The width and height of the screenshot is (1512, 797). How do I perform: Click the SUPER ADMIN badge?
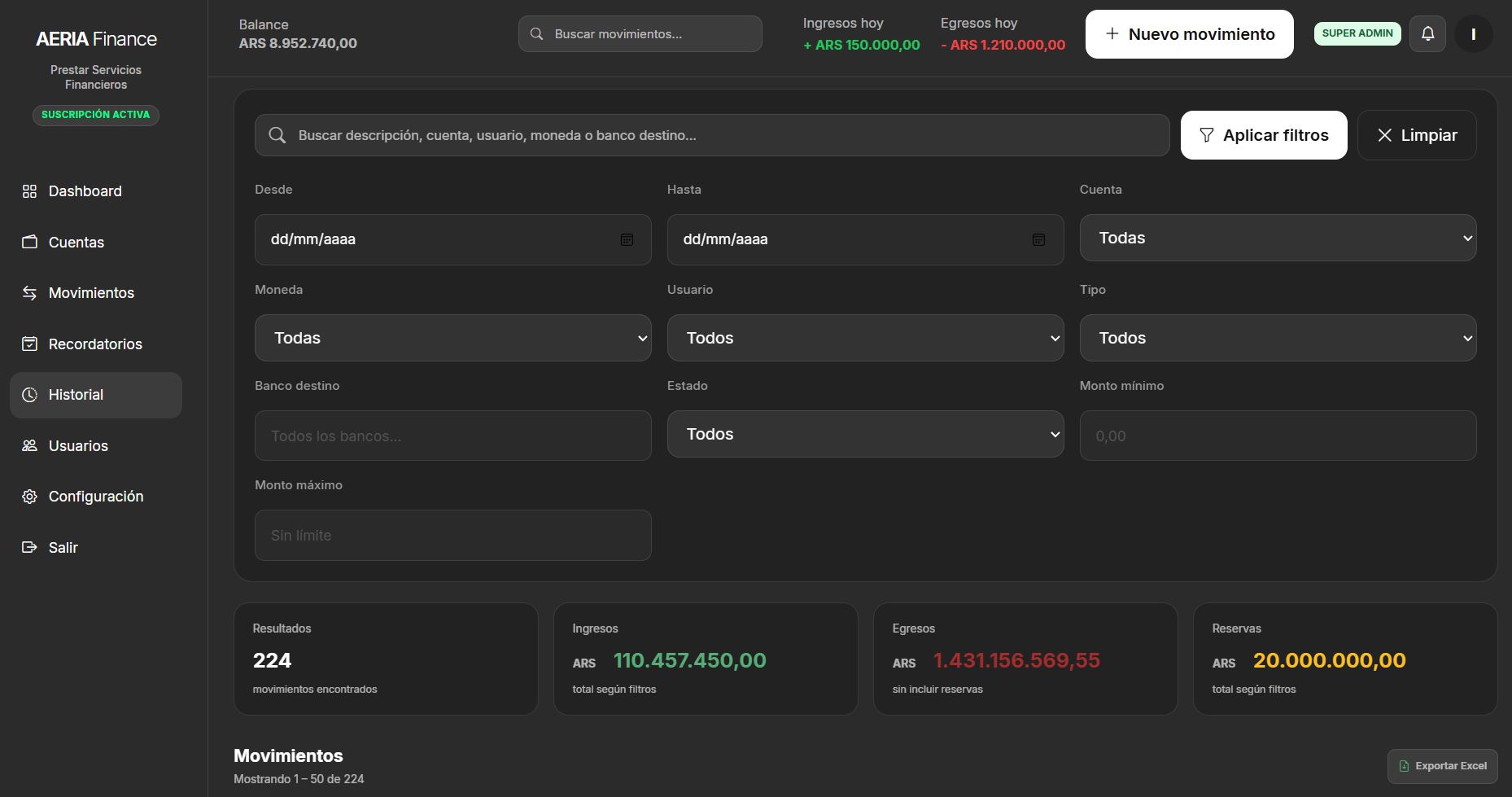click(1357, 33)
